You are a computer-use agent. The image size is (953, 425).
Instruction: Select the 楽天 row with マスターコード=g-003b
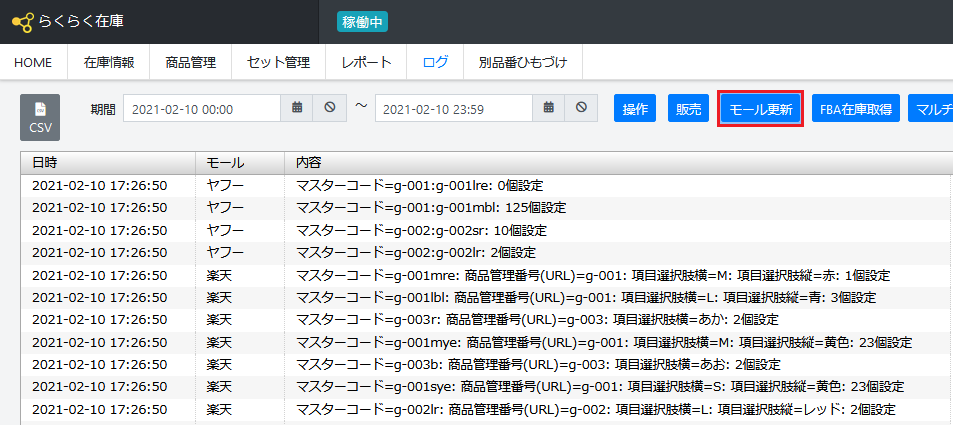click(486, 365)
